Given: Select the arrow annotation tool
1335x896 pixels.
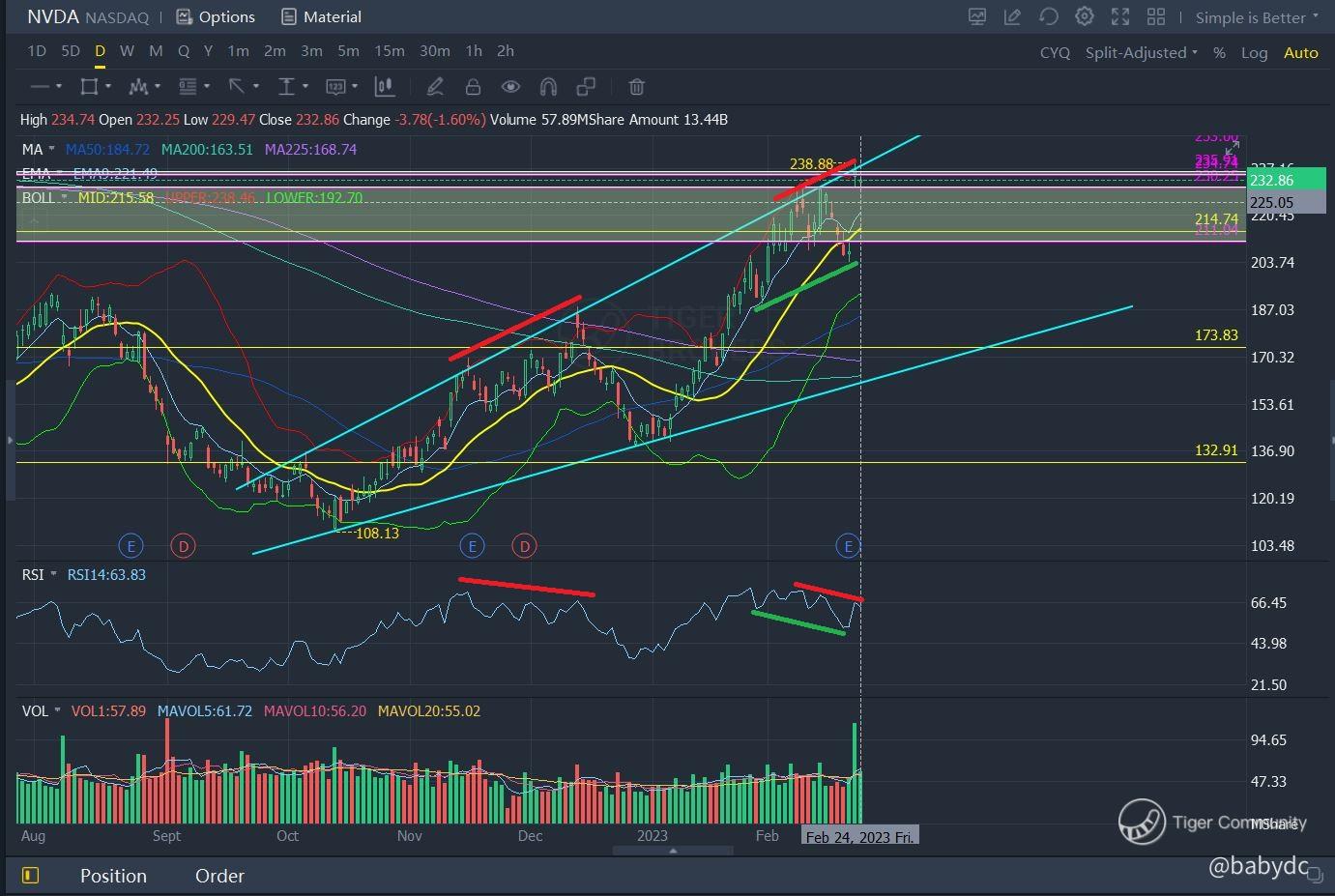Looking at the screenshot, I should click(x=237, y=87).
